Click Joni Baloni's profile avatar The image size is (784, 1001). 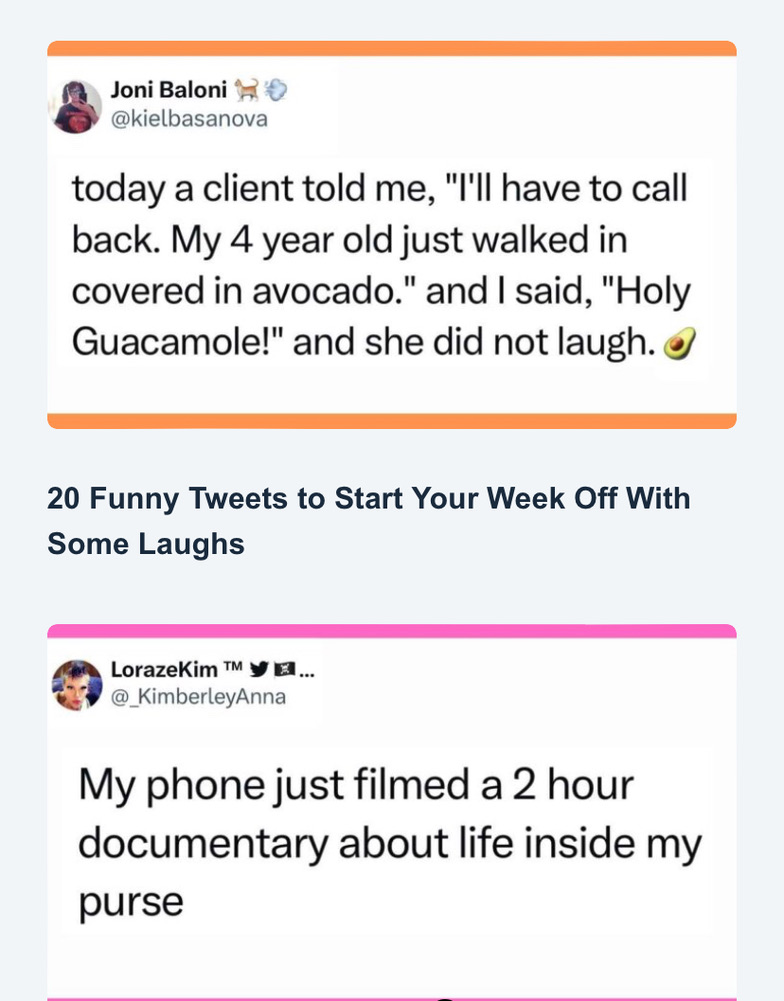77,106
